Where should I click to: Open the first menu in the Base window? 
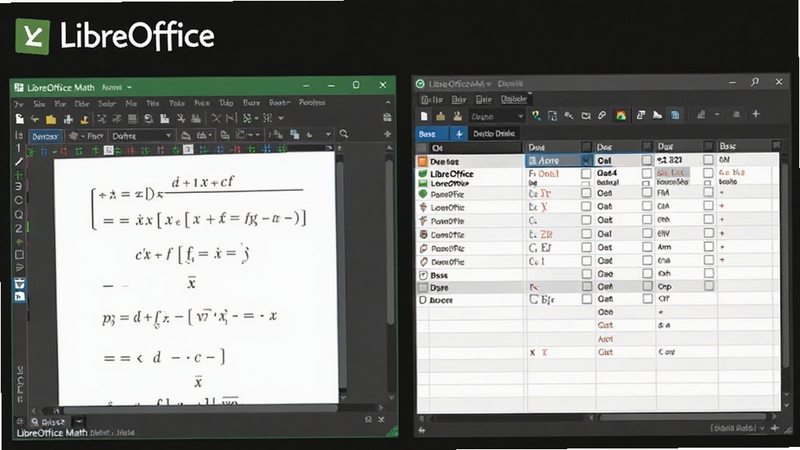pos(432,99)
